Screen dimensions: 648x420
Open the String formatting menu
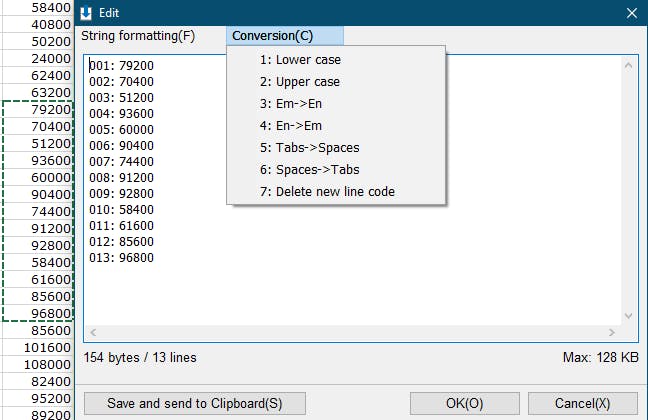pos(138,36)
